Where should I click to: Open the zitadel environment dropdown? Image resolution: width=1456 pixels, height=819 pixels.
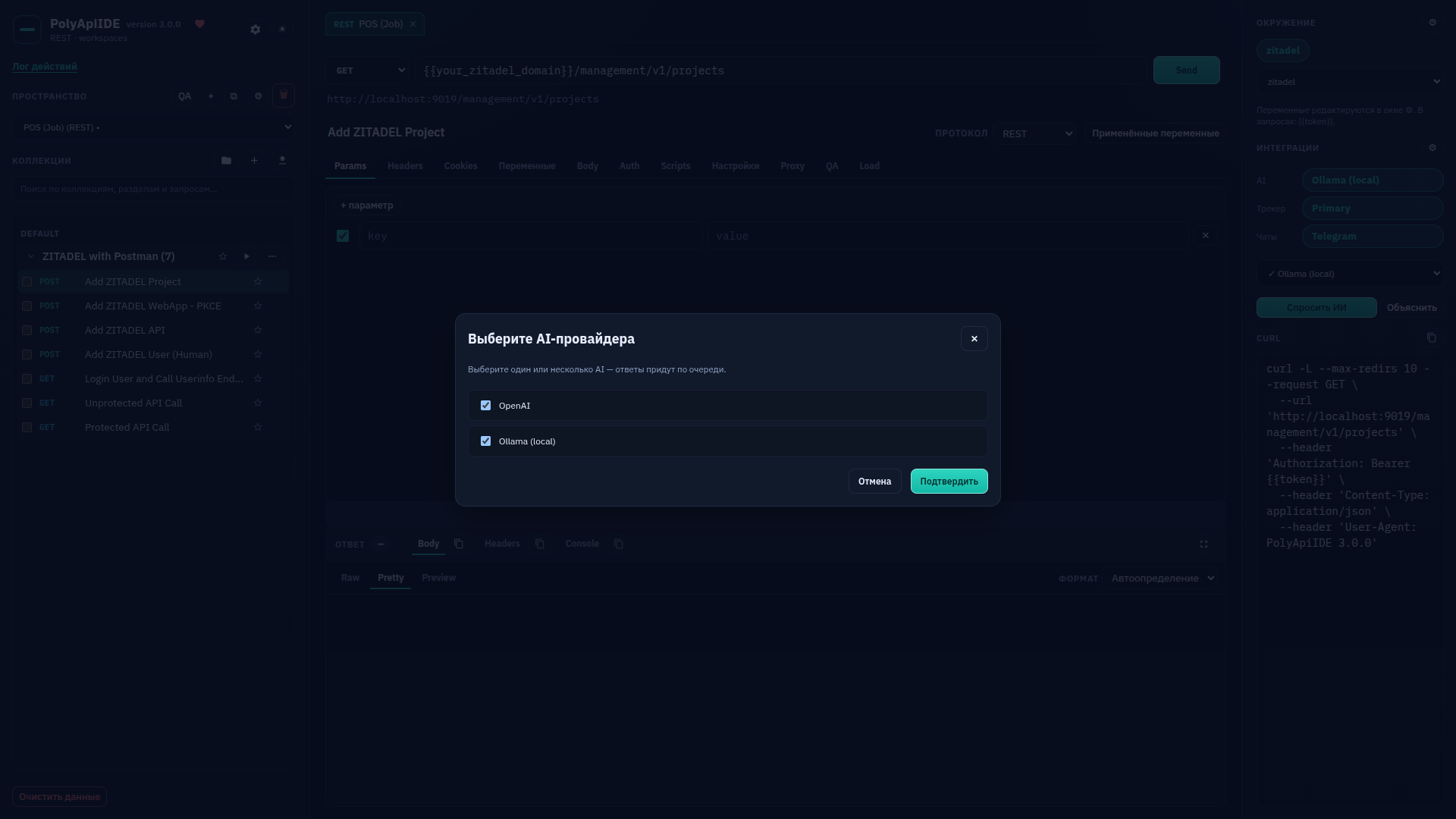pos(1350,81)
